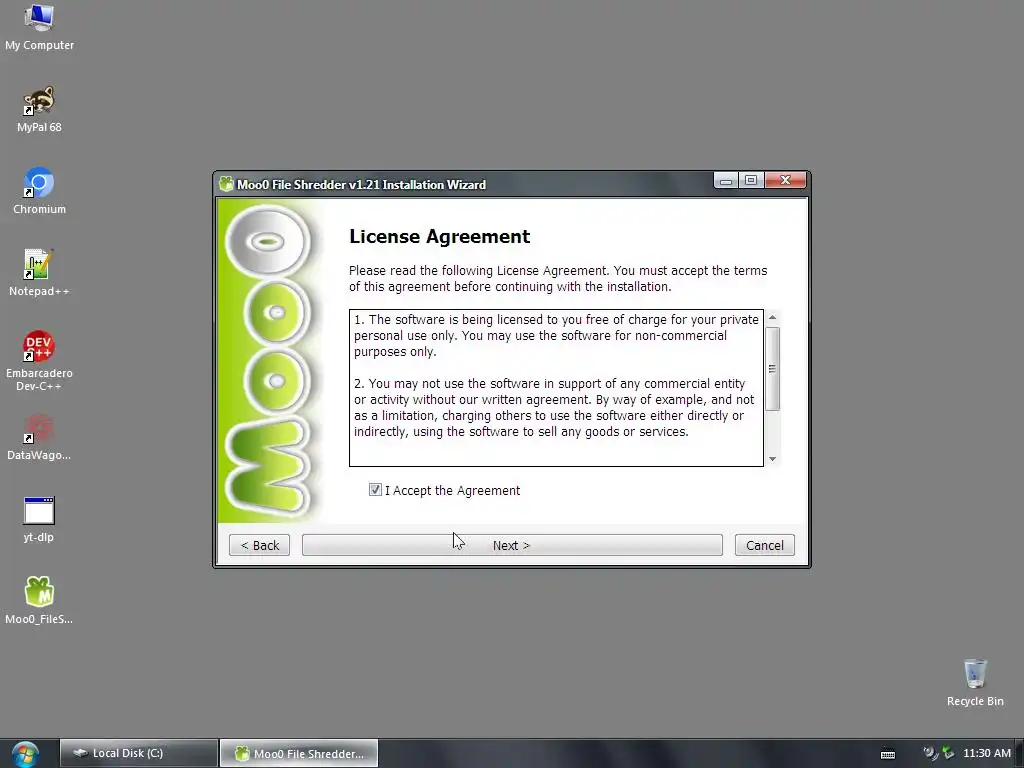The height and width of the screenshot is (768, 1024).
Task: Click the installer title bar Moo0 icon
Action: tap(226, 184)
